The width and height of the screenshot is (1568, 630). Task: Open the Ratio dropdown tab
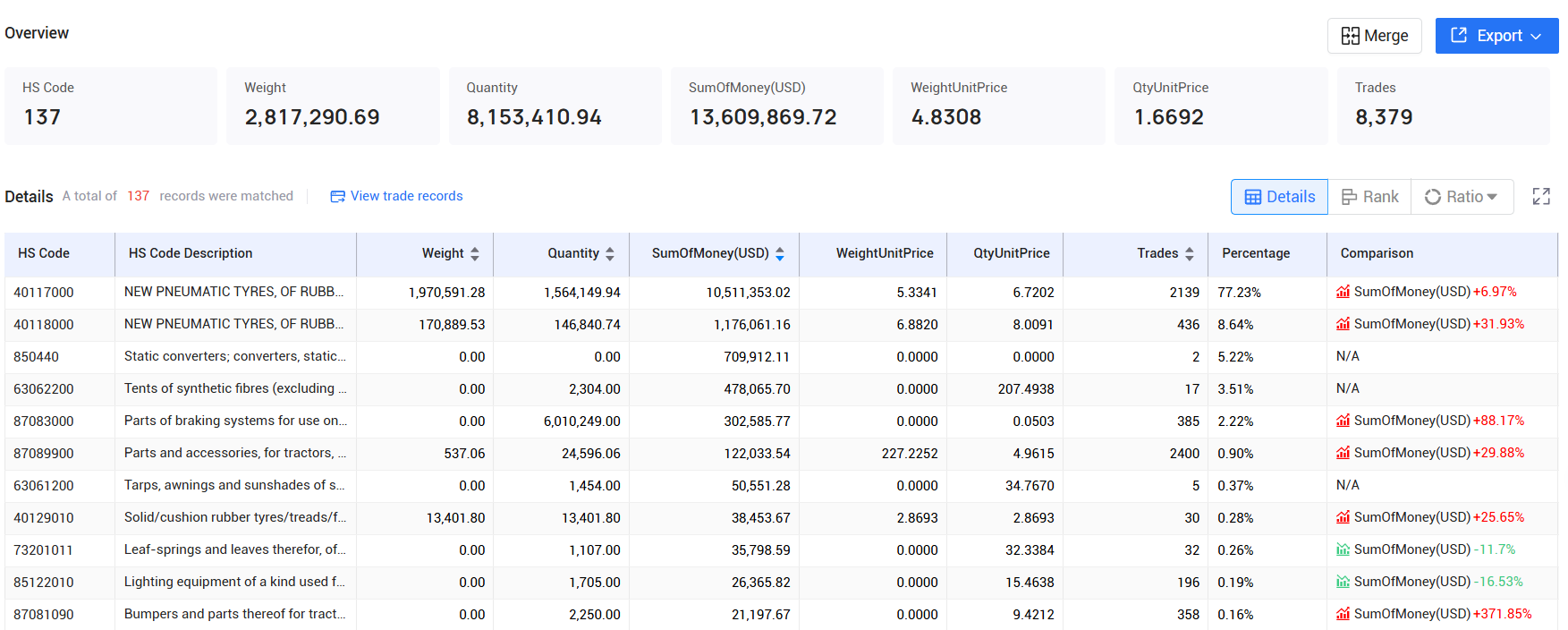[1462, 197]
